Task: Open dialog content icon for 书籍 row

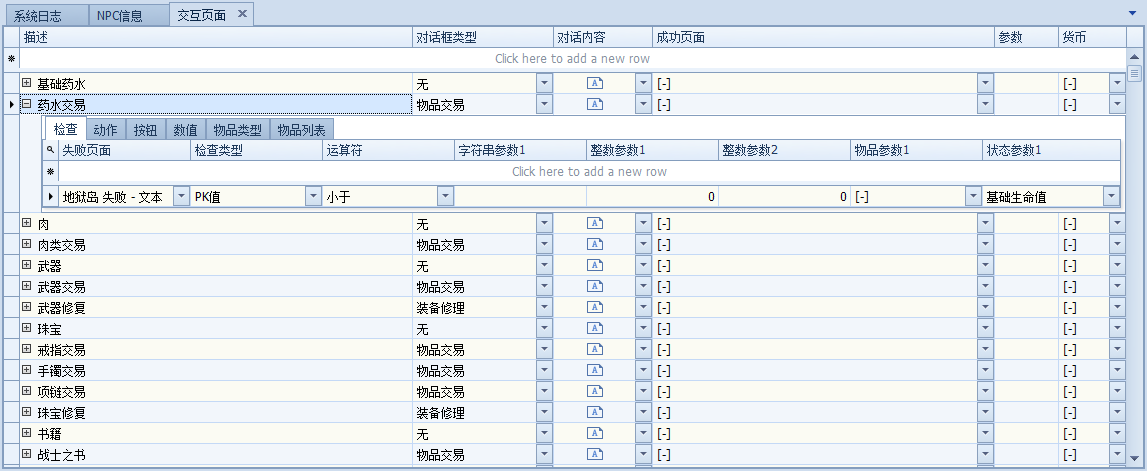Action: pyautogui.click(x=594, y=434)
